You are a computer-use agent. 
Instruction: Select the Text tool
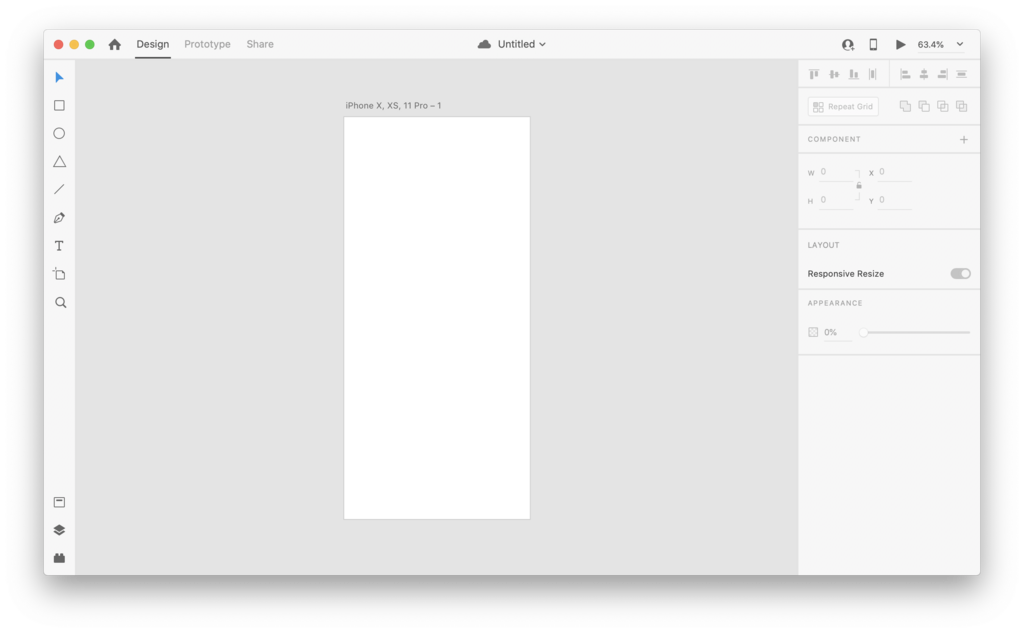[59, 246]
